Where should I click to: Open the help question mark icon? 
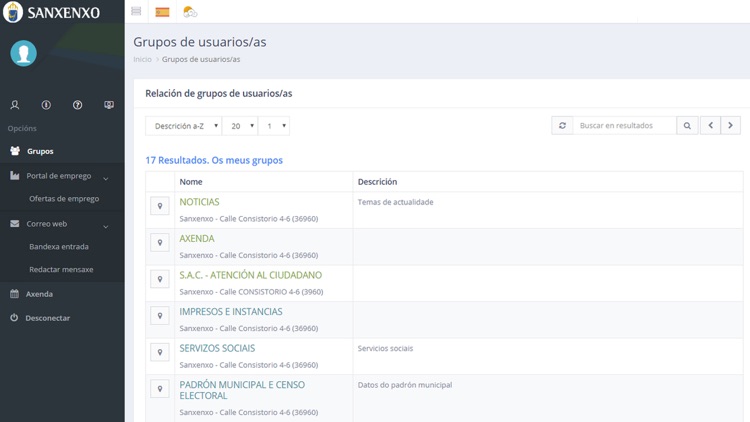[77, 105]
